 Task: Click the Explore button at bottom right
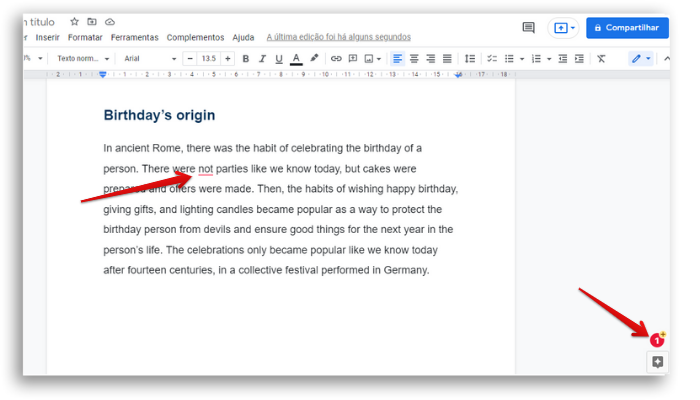[658, 362]
